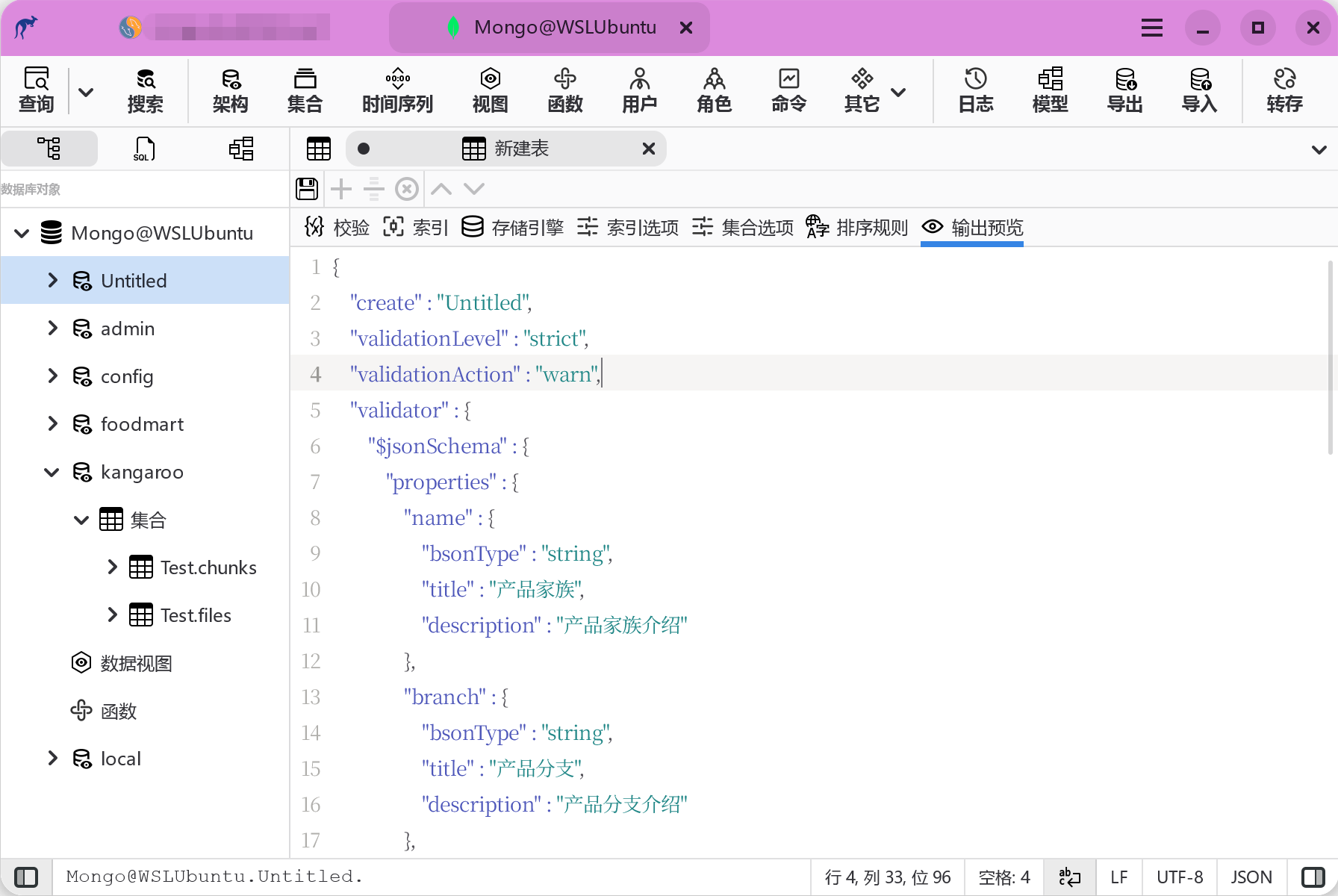Open the 用户 (User) management tool
The image size is (1338, 896).
click(639, 90)
